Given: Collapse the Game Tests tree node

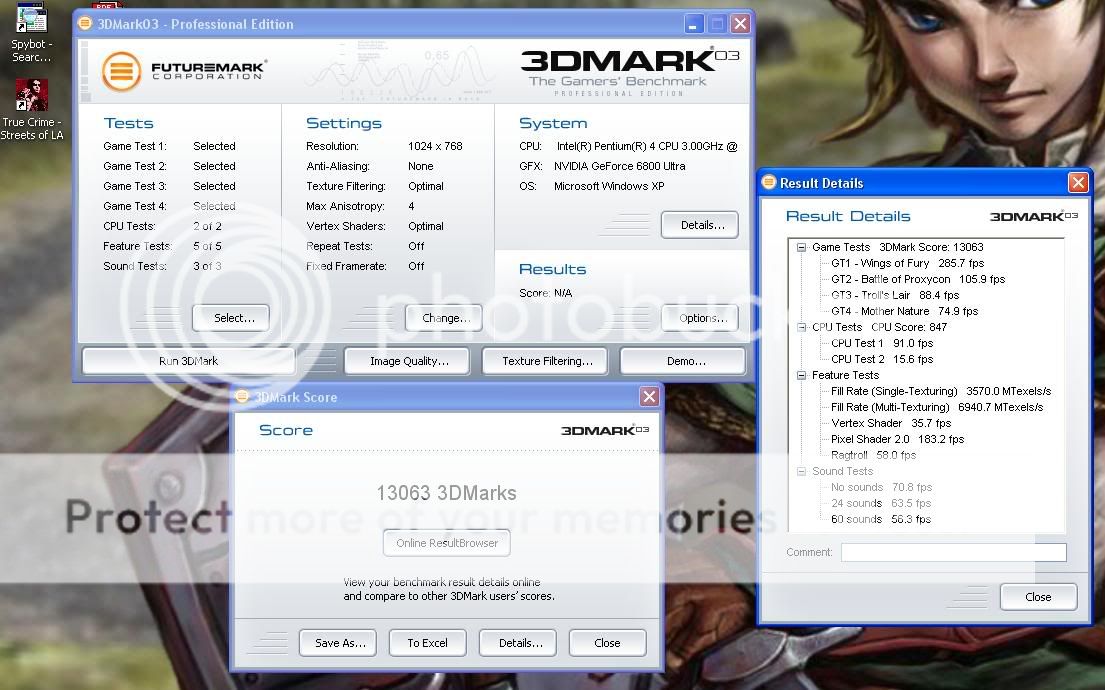Looking at the screenshot, I should (802, 247).
